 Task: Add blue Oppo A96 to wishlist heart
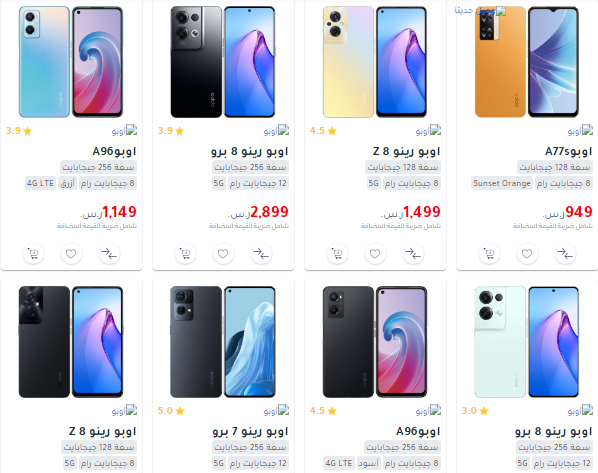pos(71,254)
